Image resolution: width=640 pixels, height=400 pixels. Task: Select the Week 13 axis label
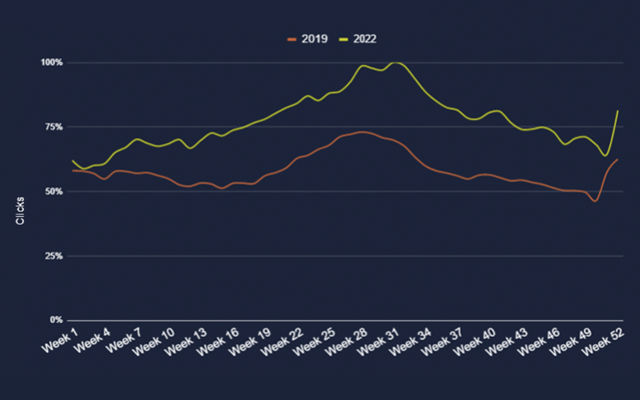[186, 342]
